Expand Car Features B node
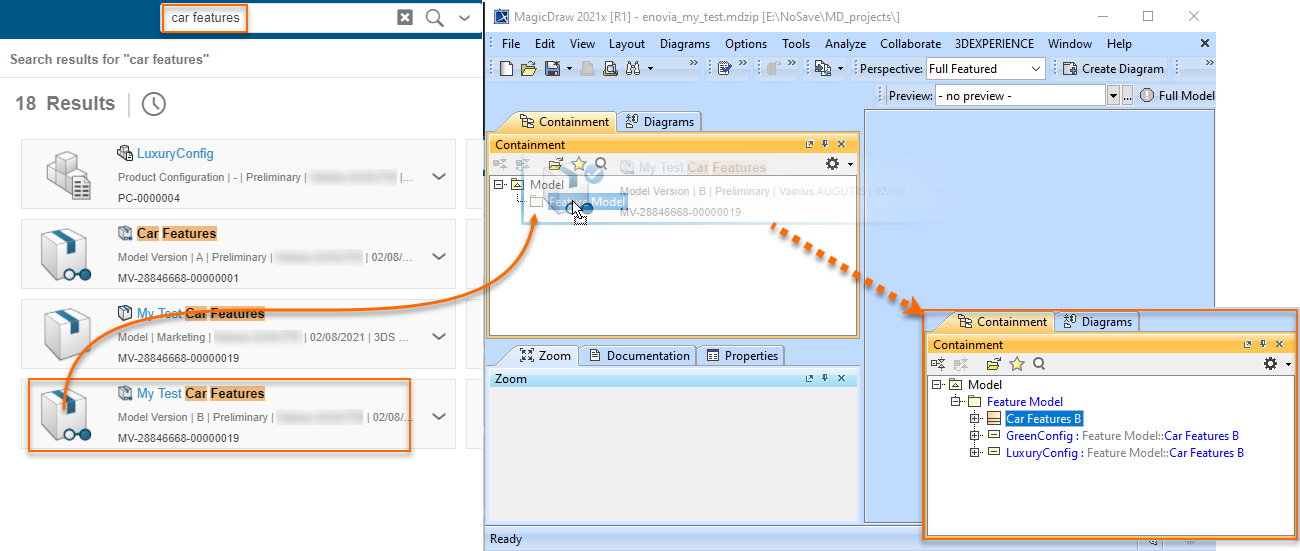 [975, 418]
